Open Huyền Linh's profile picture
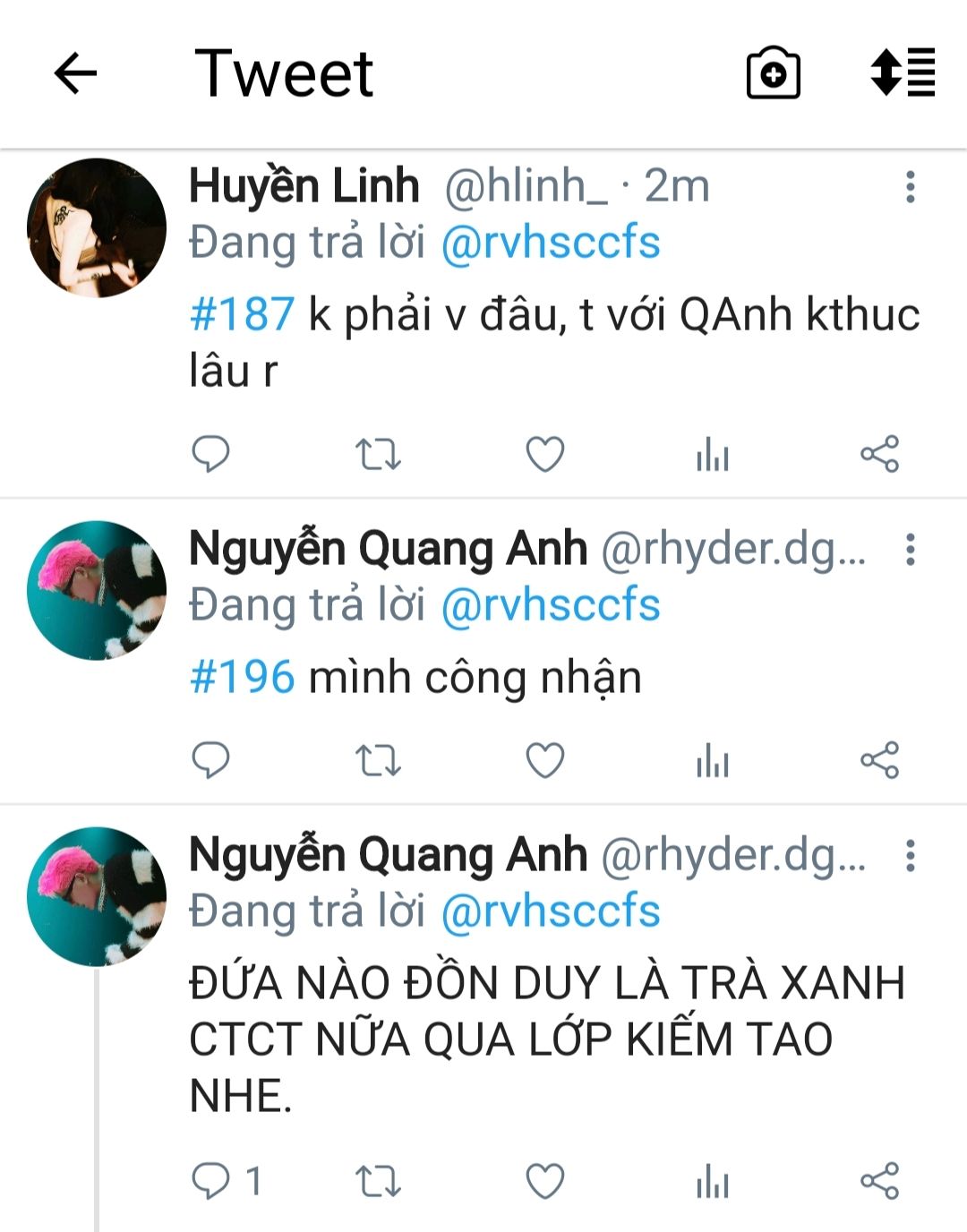The height and width of the screenshot is (1232, 967). (x=97, y=227)
